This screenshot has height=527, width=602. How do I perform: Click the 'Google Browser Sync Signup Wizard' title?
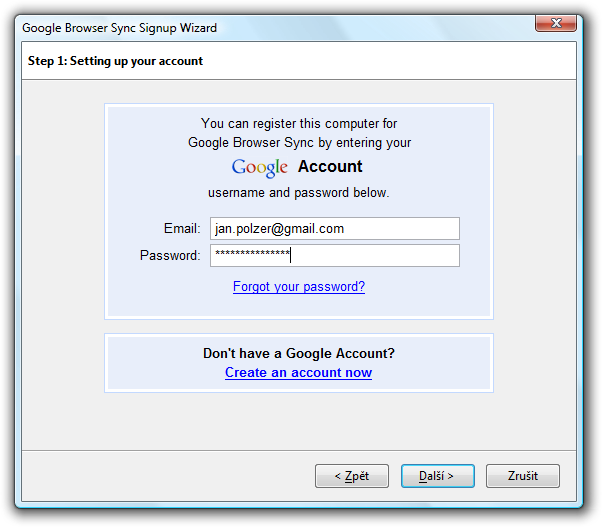(119, 28)
